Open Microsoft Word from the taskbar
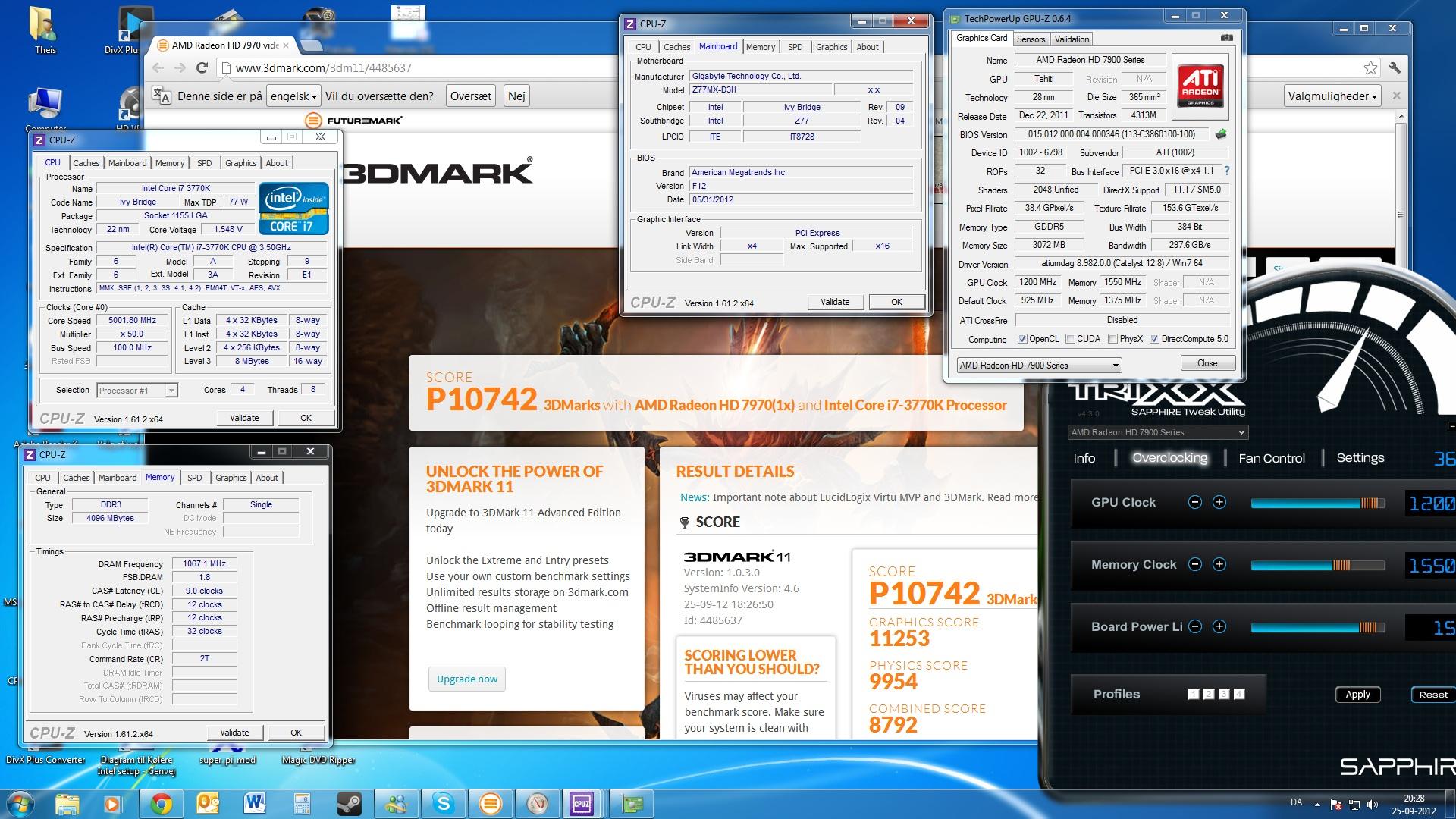1456x819 pixels. [256, 803]
